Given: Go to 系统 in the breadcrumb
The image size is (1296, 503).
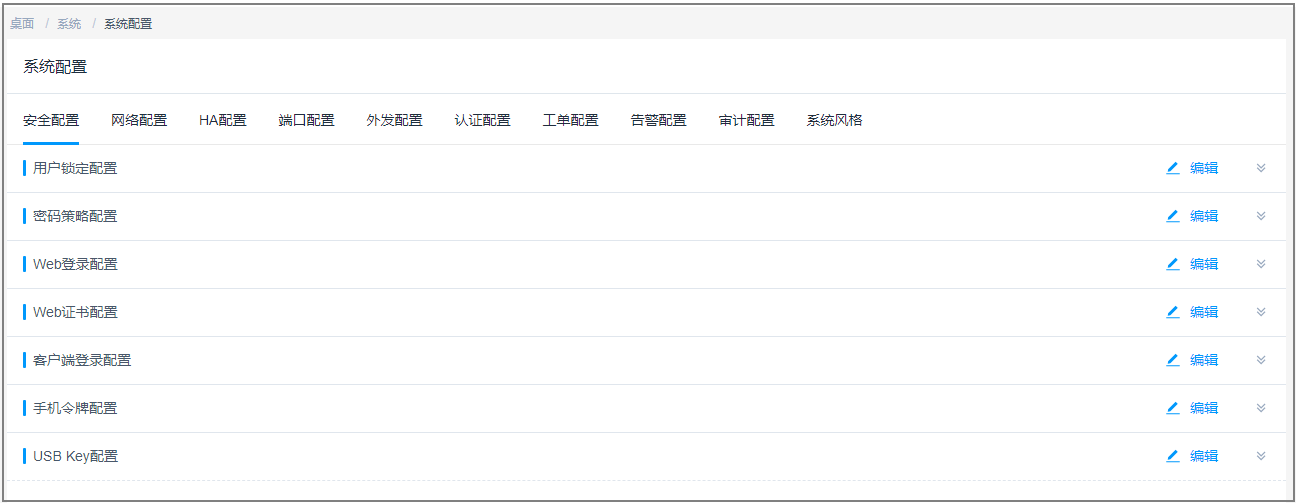Looking at the screenshot, I should (x=69, y=23).
